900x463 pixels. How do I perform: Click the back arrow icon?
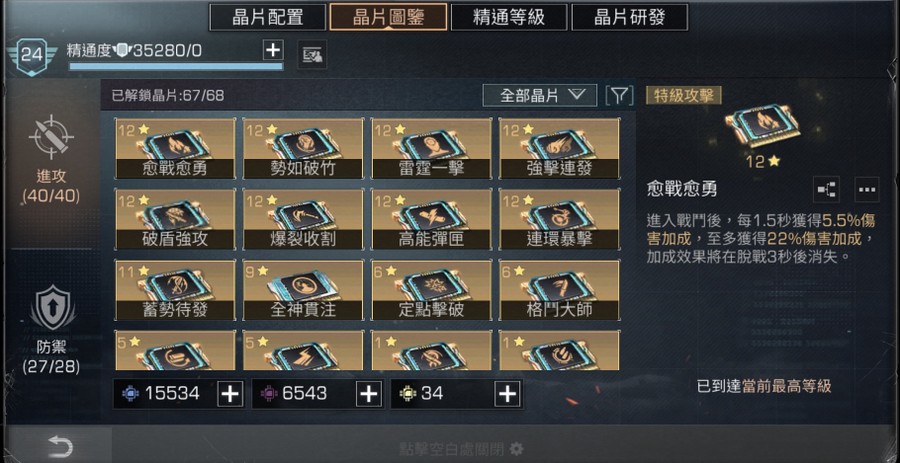click(60, 446)
